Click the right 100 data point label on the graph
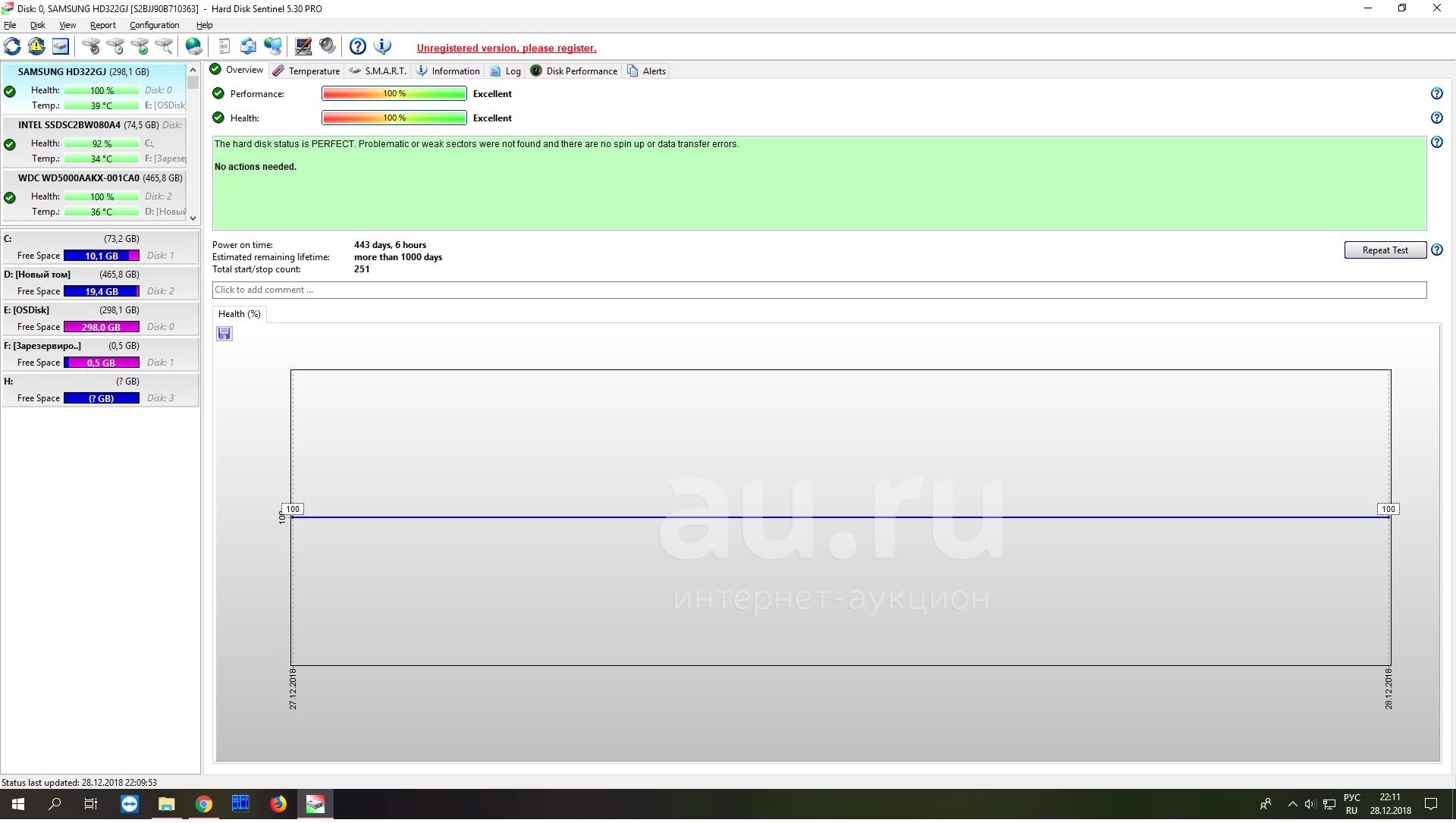The image size is (1456, 823). (1388, 510)
